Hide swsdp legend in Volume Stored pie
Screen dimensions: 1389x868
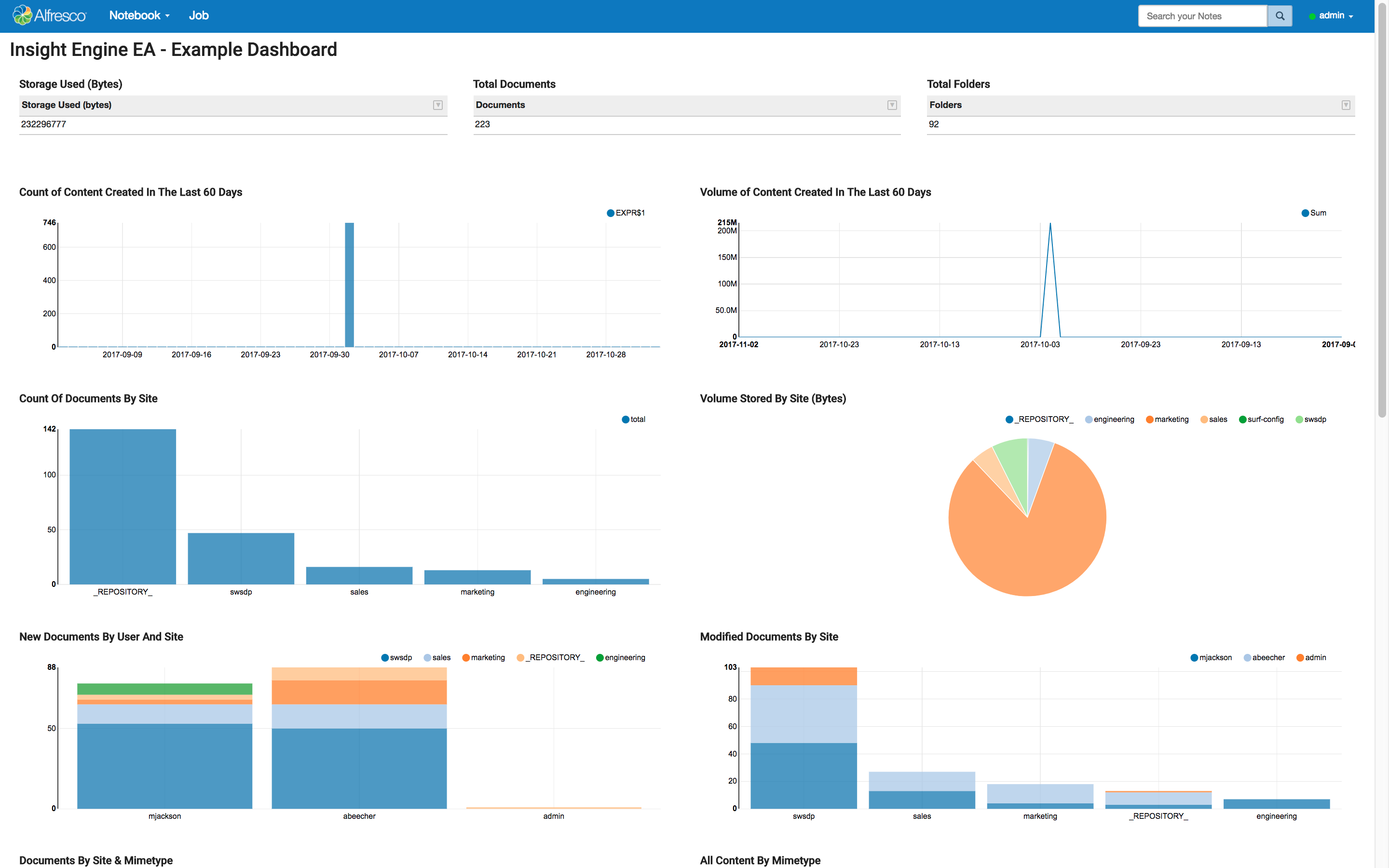(1299, 420)
